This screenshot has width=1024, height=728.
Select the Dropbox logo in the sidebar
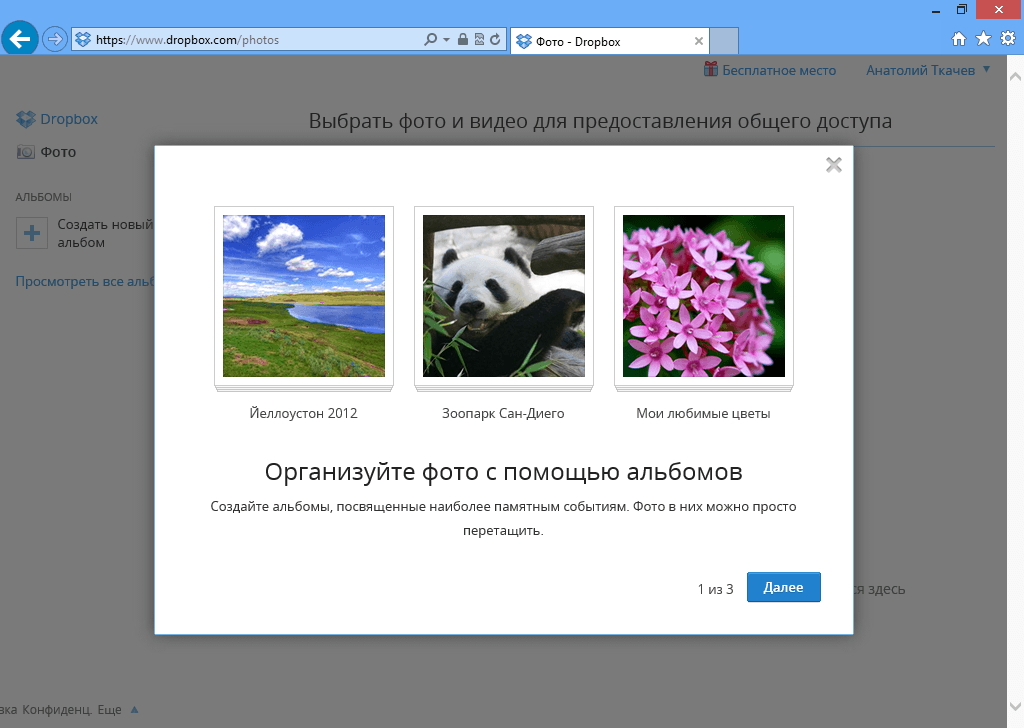coord(27,118)
